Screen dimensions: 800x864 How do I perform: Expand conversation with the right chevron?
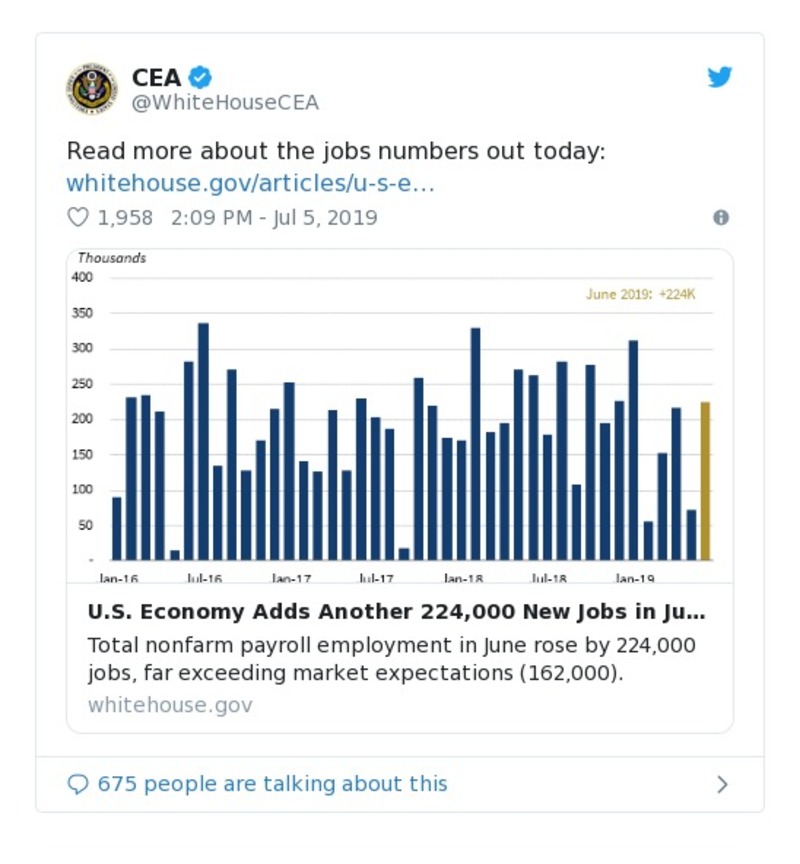(x=722, y=785)
